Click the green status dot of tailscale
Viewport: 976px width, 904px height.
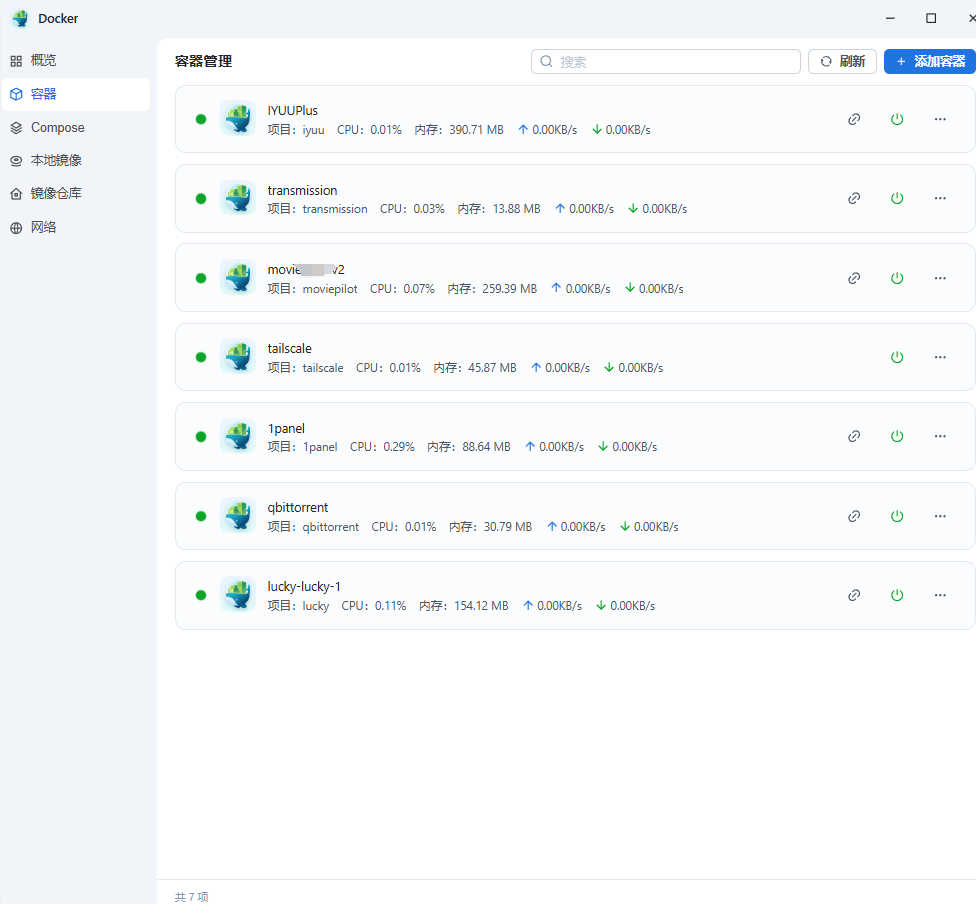click(200, 357)
